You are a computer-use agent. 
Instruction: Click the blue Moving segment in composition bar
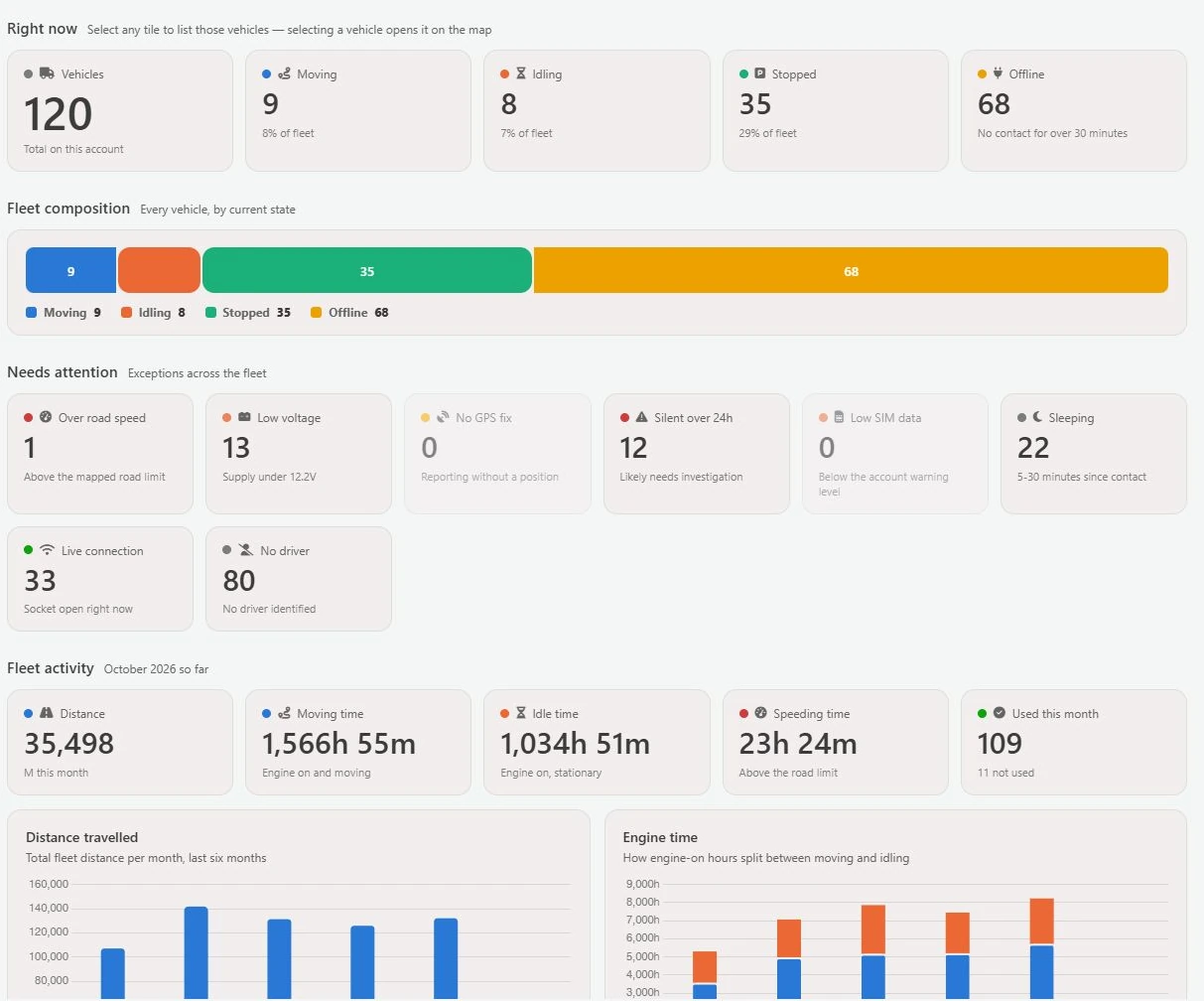click(x=70, y=270)
